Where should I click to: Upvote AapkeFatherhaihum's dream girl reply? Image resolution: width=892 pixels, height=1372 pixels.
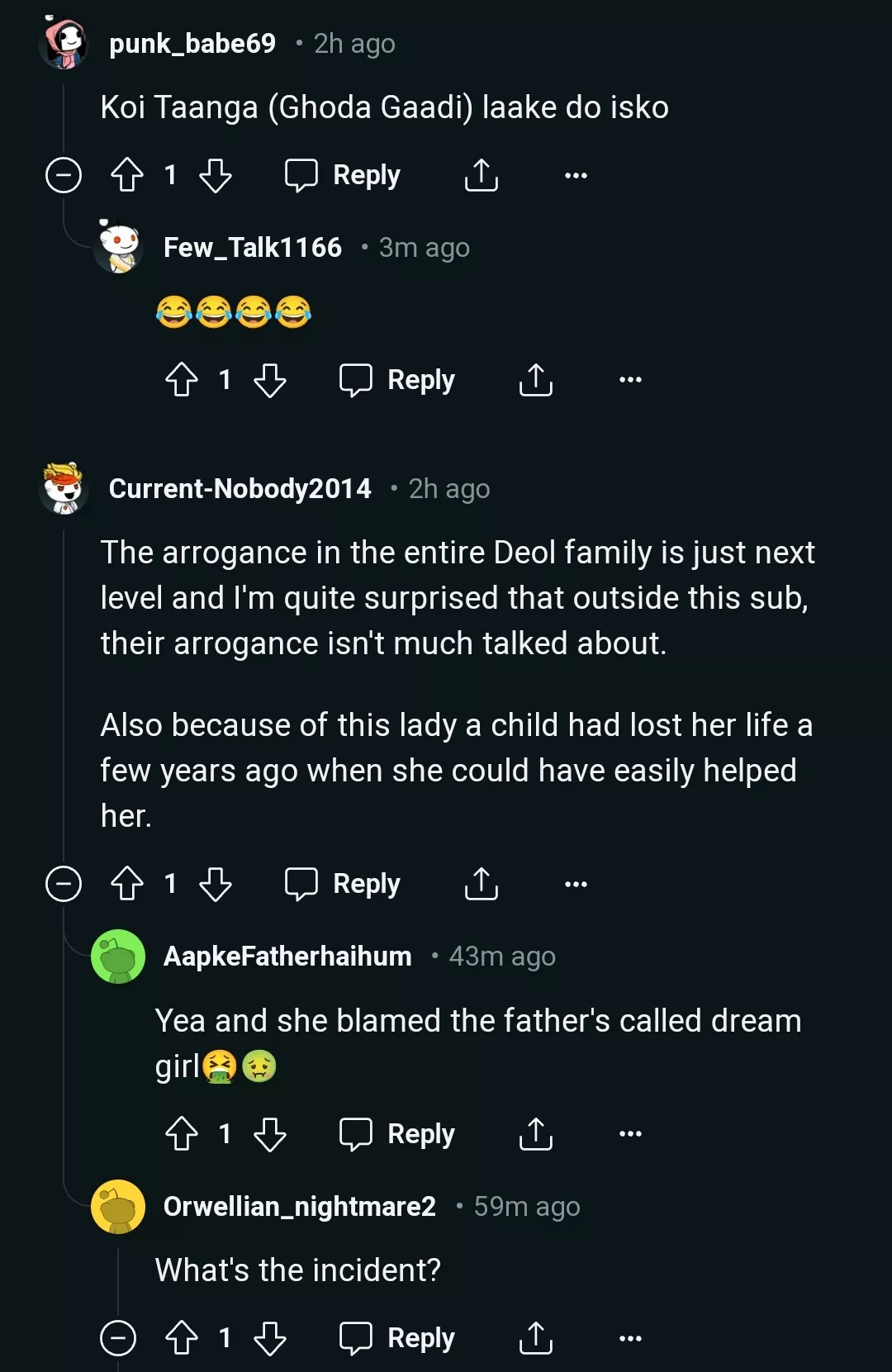(x=182, y=1133)
